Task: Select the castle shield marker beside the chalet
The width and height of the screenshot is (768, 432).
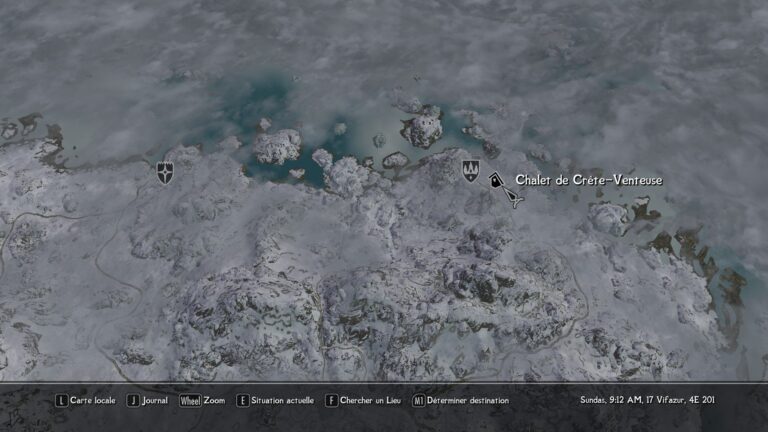Action: point(470,171)
